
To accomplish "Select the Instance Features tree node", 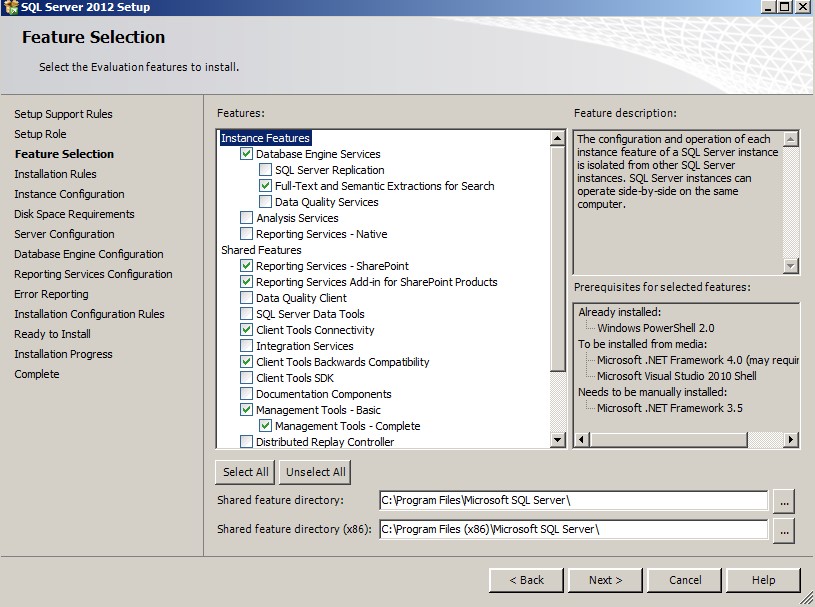I will click(265, 138).
